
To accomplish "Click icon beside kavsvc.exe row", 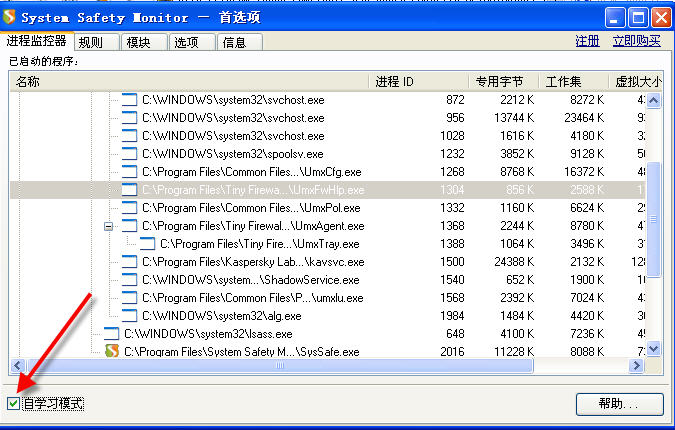I will 129,262.
